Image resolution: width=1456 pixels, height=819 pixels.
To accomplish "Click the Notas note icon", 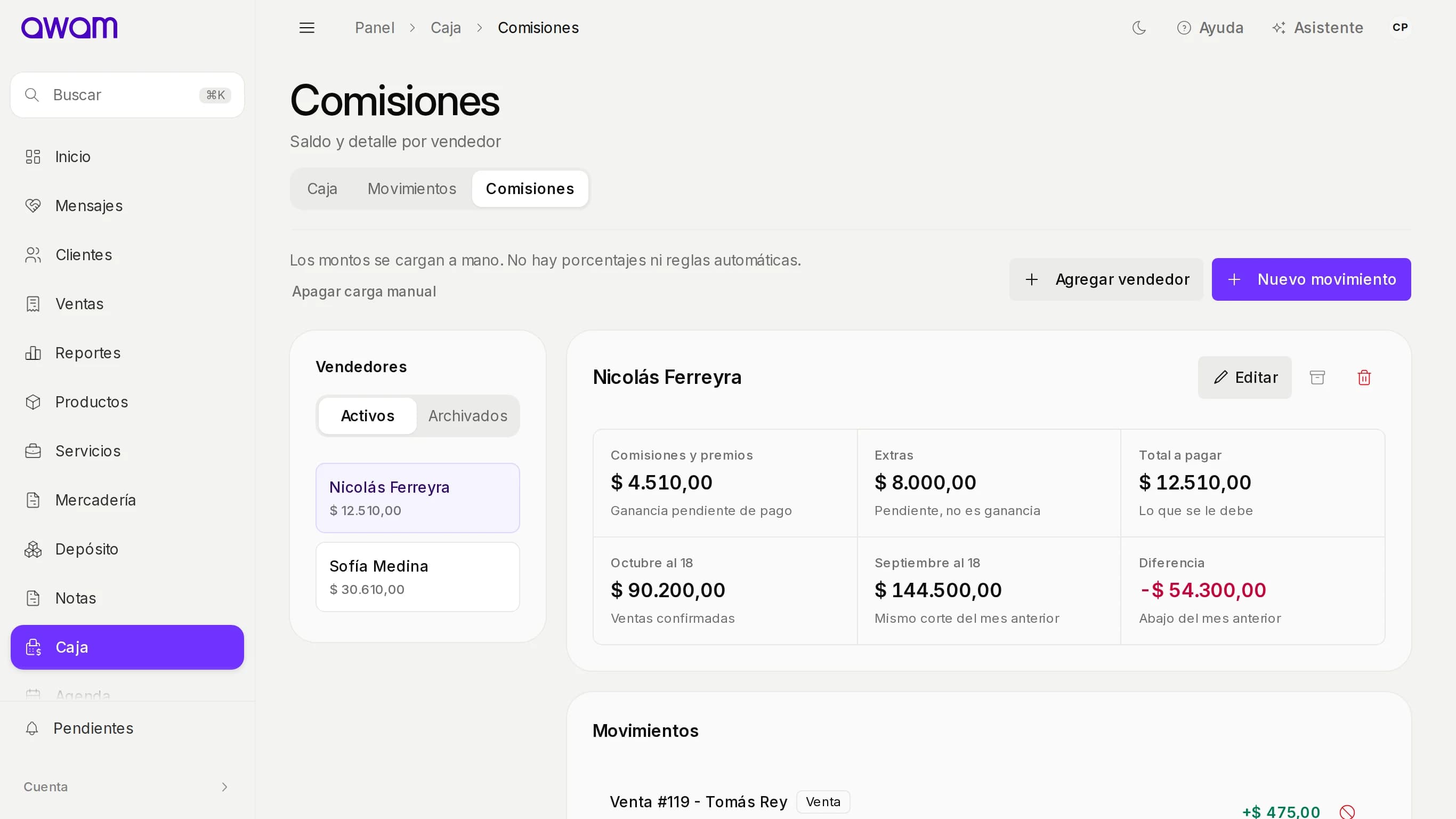I will pyautogui.click(x=33, y=598).
